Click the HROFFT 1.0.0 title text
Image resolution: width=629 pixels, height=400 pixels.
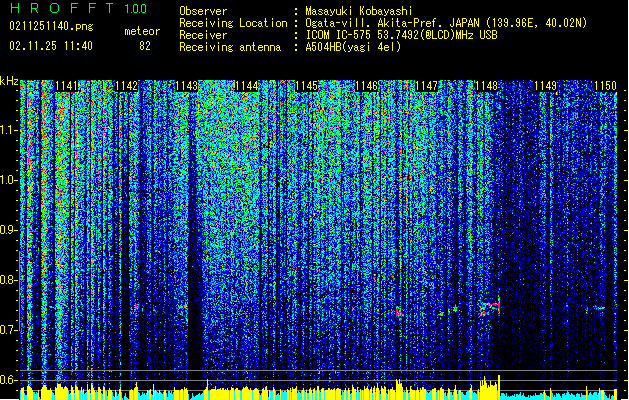tap(79, 8)
